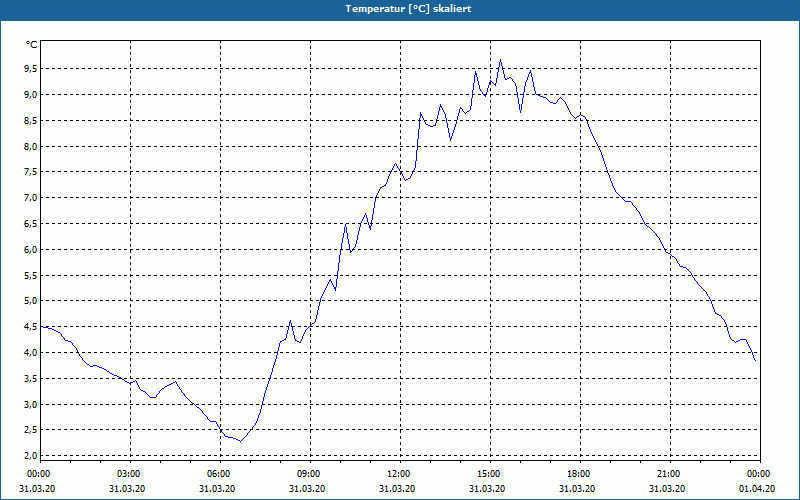Select the '5,5' y-axis tick label
This screenshot has height=500, width=800.
pyautogui.click(x=32, y=276)
